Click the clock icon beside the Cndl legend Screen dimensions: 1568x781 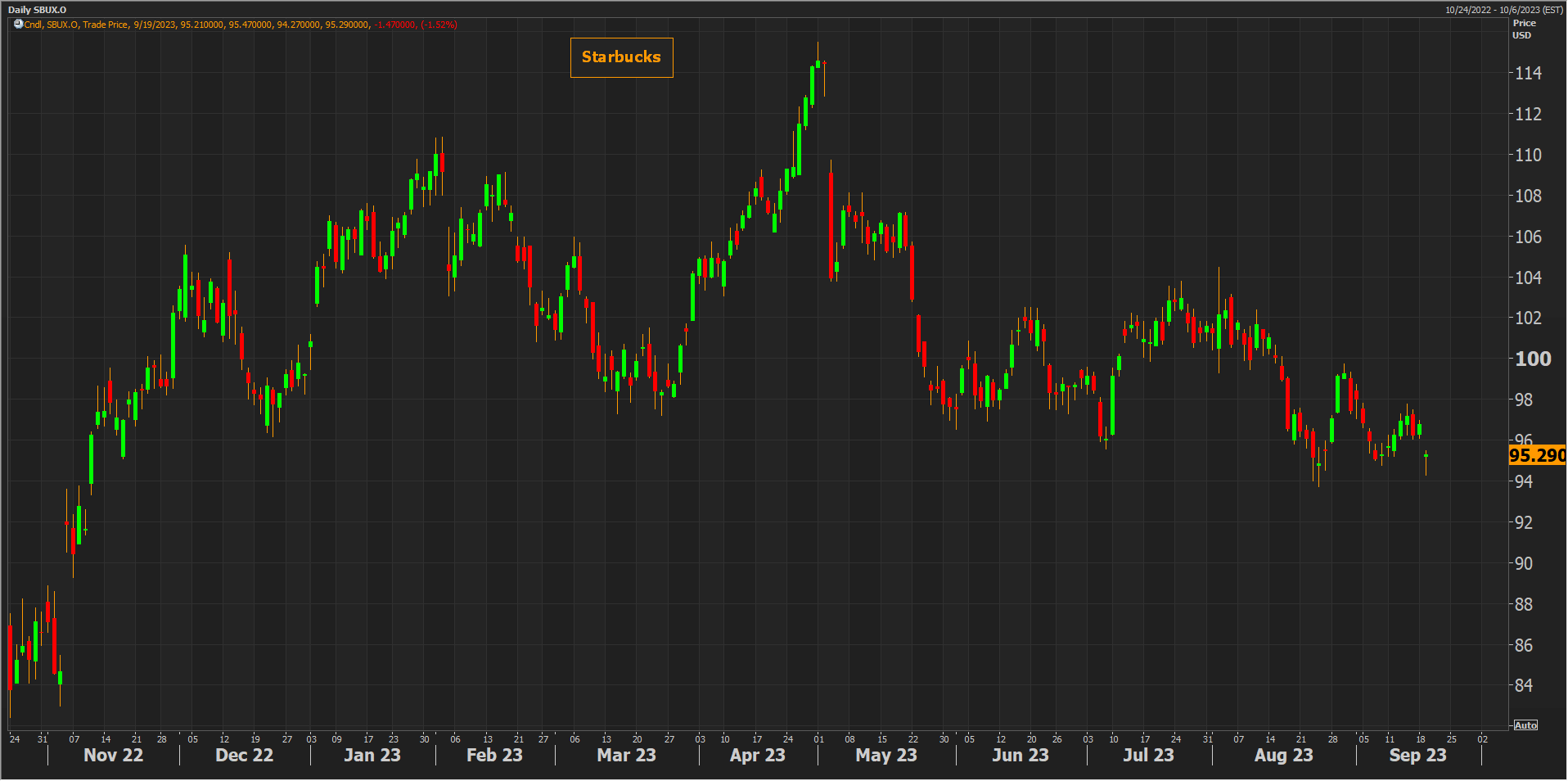tap(18, 25)
